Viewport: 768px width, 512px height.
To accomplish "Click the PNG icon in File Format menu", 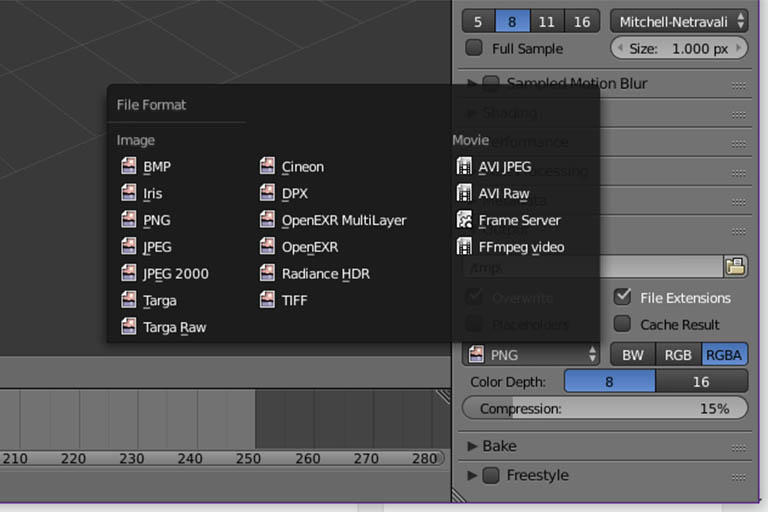I will click(129, 219).
